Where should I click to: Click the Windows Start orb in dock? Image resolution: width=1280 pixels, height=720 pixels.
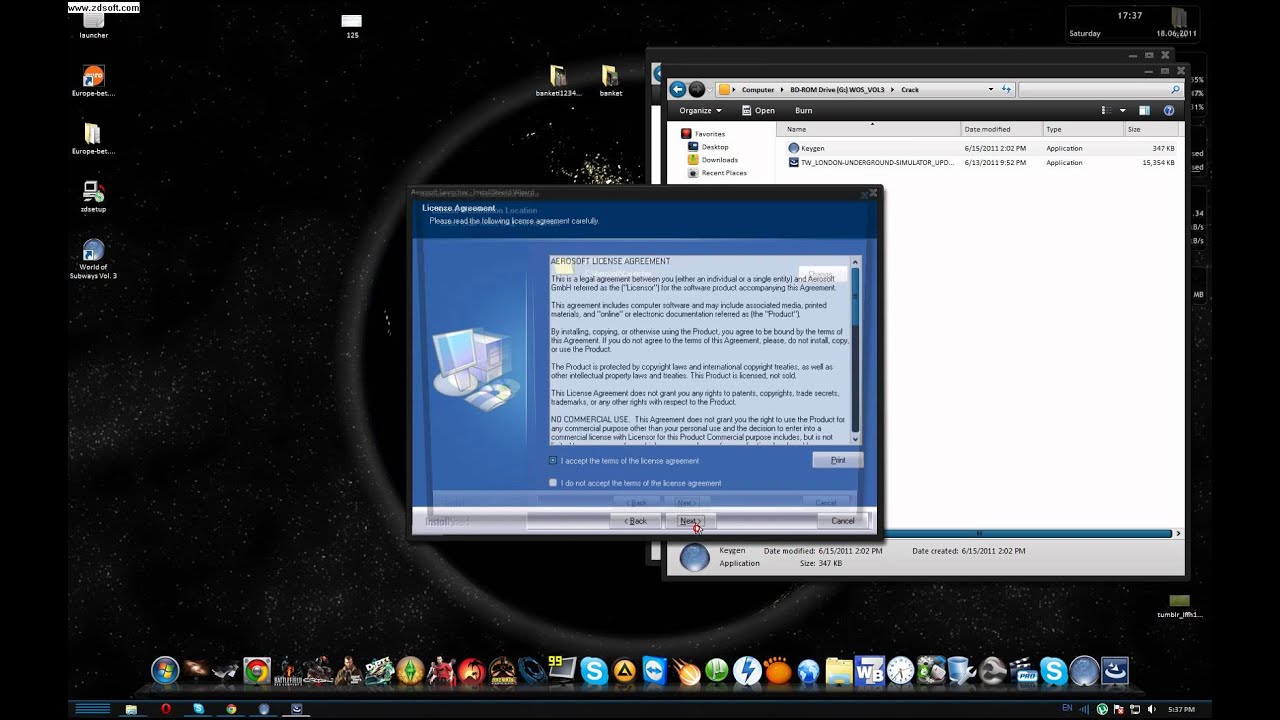coord(165,670)
